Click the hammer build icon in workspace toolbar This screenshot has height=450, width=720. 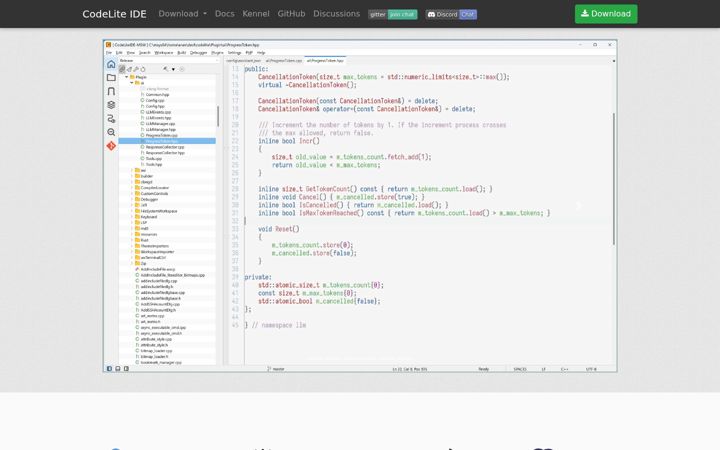[x=166, y=69]
